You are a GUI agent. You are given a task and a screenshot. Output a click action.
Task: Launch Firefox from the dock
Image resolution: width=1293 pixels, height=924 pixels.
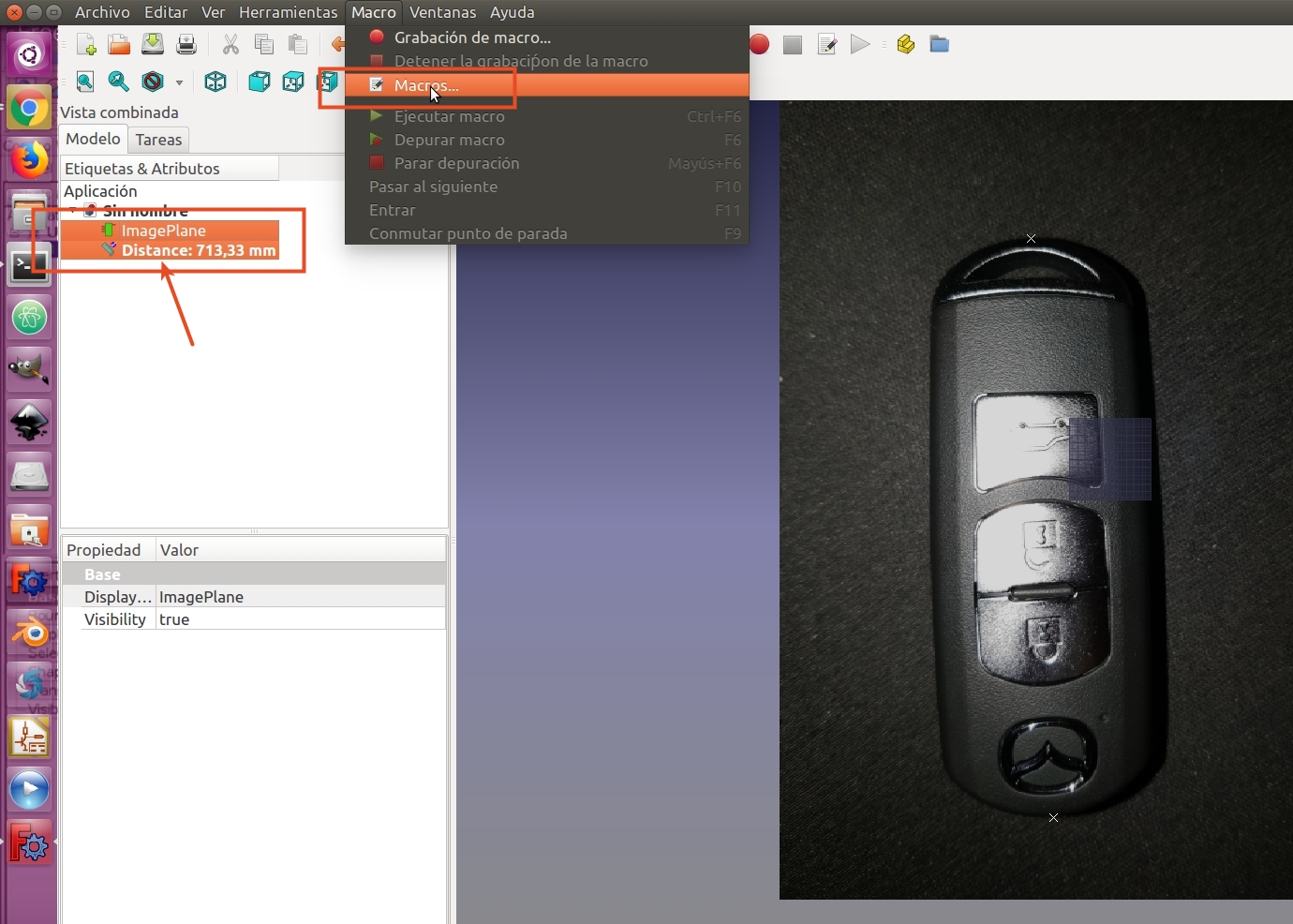[29, 160]
